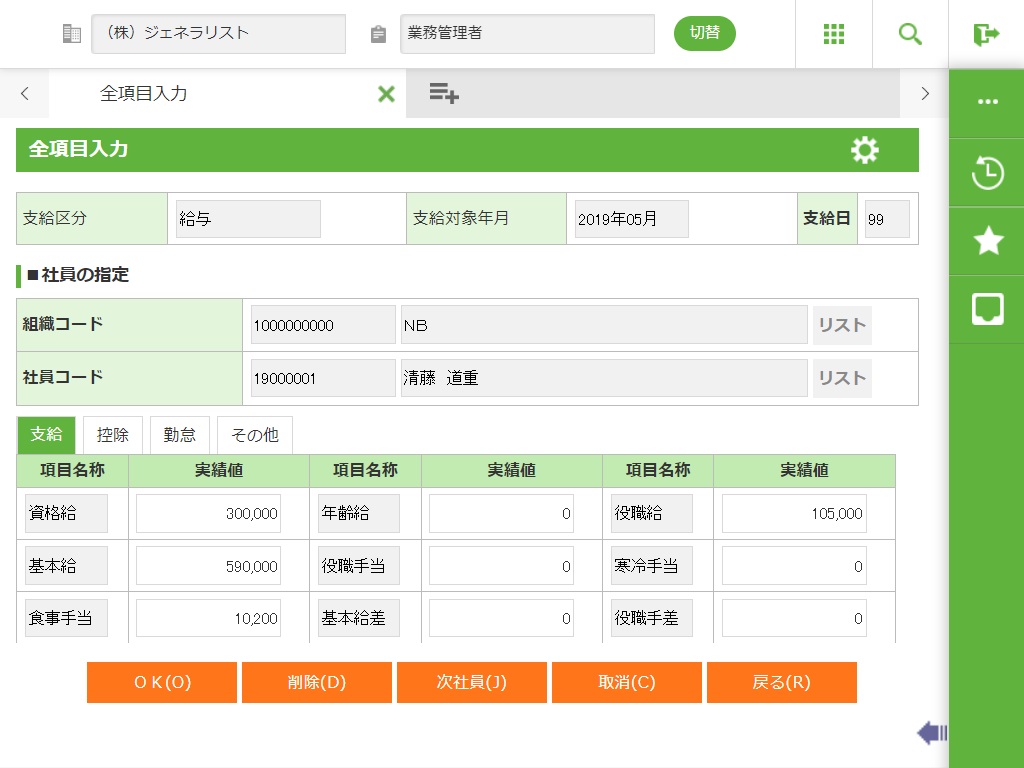Click the 切替 switch button
This screenshot has height=768, width=1024.
[704, 33]
